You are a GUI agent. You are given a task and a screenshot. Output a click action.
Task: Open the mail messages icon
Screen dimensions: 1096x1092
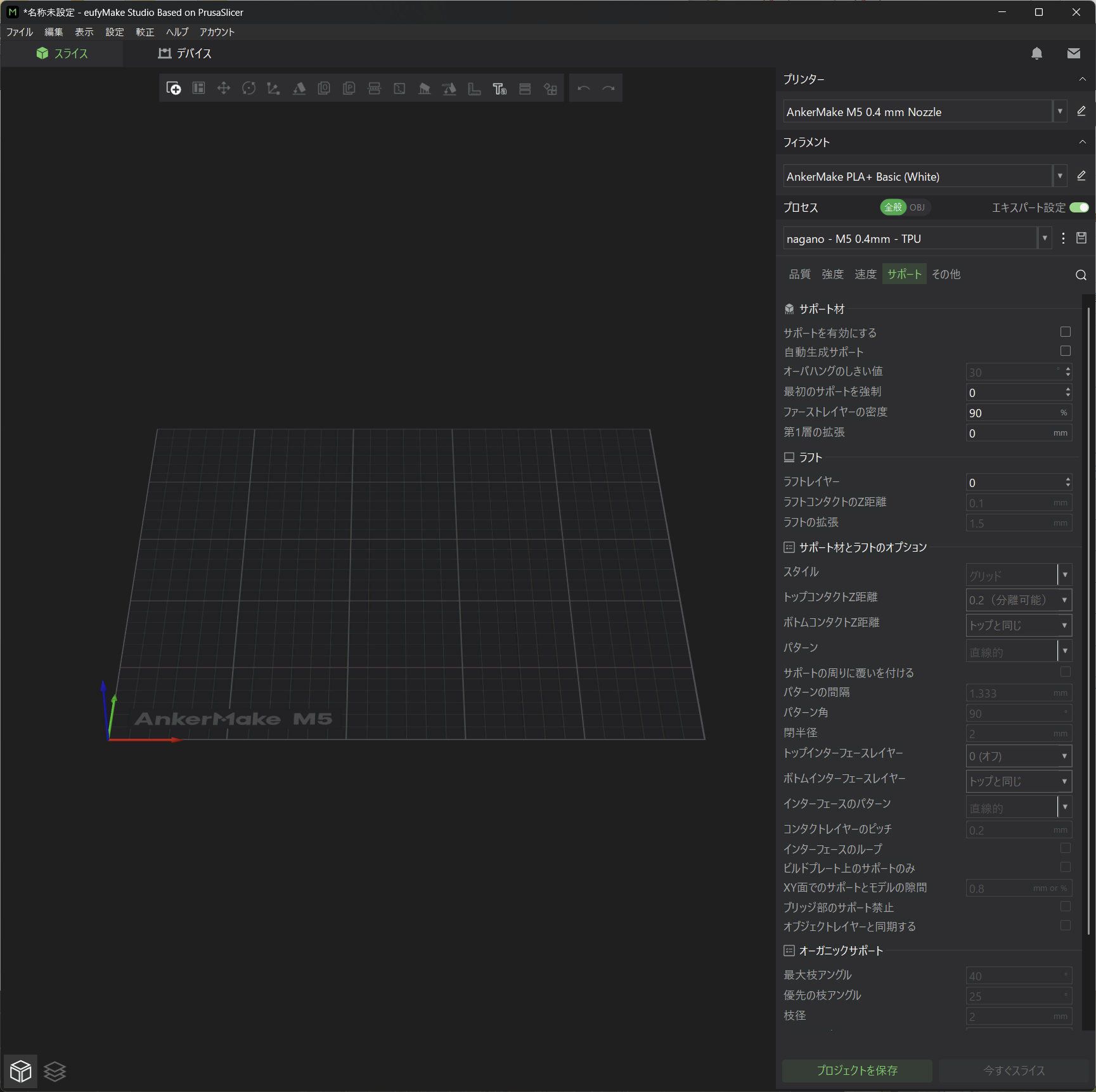pos(1073,54)
